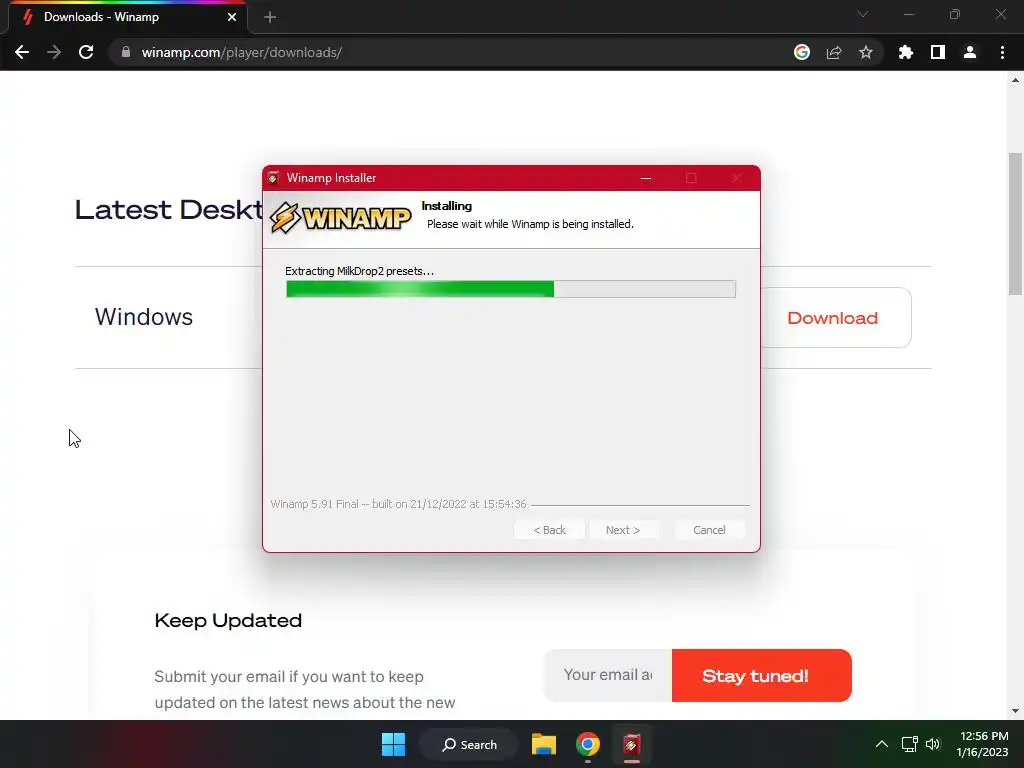1024x768 pixels.
Task: Bookmark this page with the star
Action: [866, 52]
